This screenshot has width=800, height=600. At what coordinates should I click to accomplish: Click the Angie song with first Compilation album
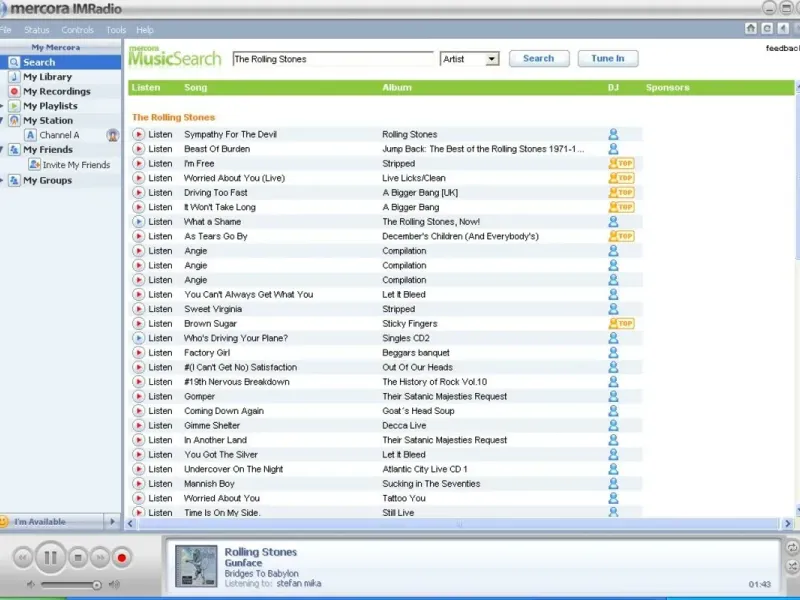pos(196,251)
